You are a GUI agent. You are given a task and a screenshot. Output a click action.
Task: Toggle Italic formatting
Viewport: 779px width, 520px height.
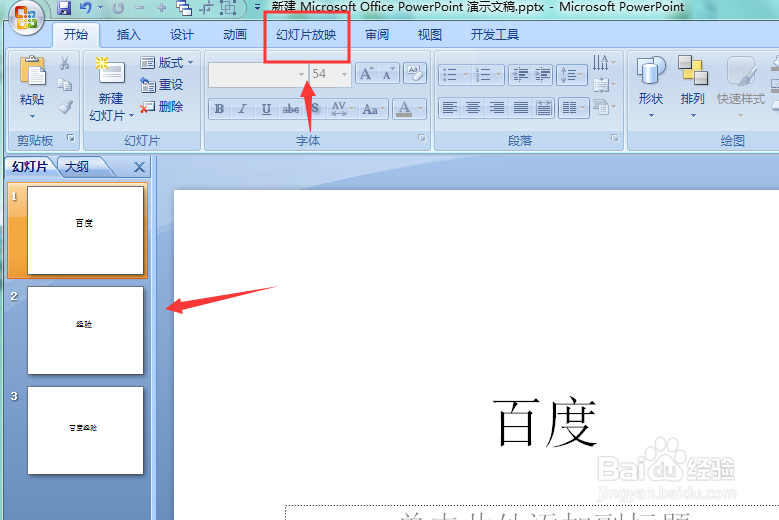coord(242,109)
